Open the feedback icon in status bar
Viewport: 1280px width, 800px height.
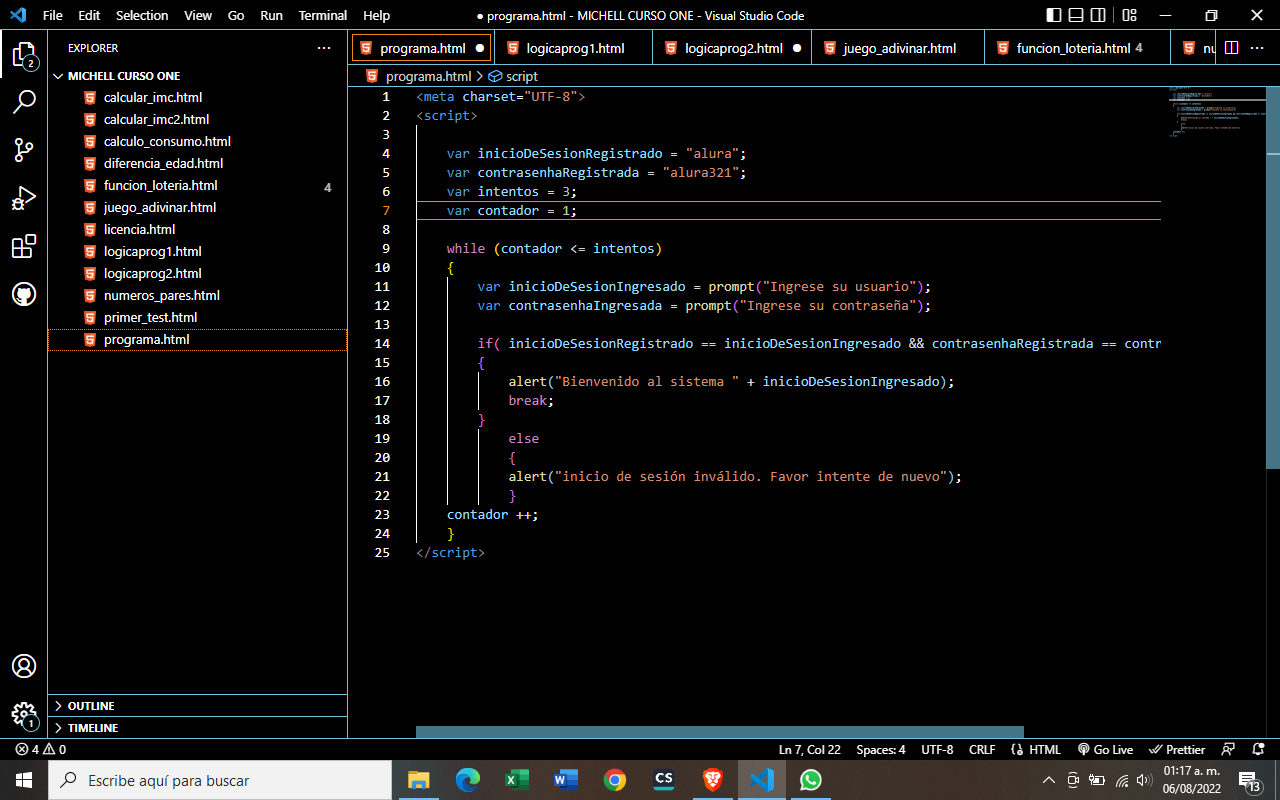[1229, 749]
